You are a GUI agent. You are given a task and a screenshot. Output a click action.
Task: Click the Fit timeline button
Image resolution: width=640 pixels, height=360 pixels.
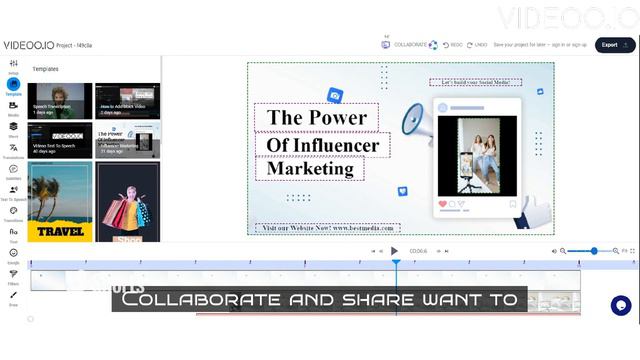[x=624, y=251]
